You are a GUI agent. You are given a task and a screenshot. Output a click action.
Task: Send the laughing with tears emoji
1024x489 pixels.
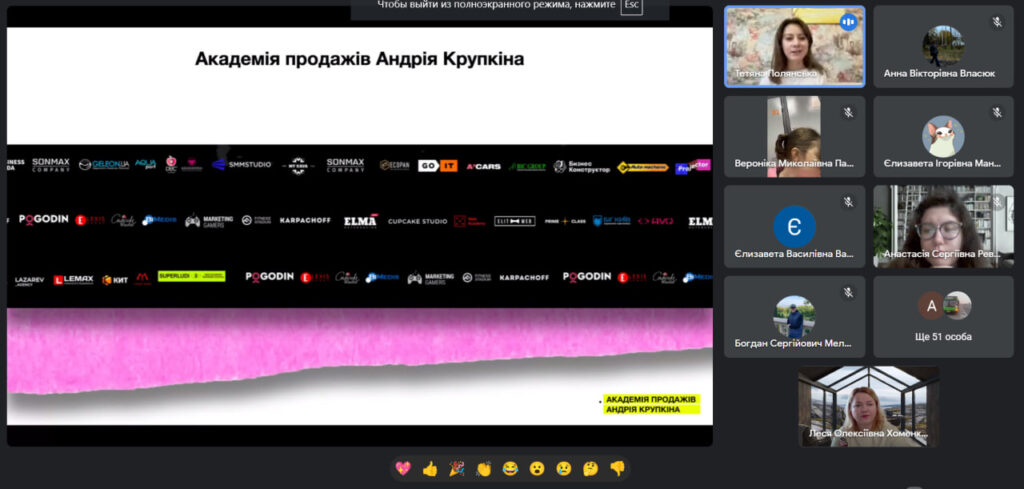[511, 468]
